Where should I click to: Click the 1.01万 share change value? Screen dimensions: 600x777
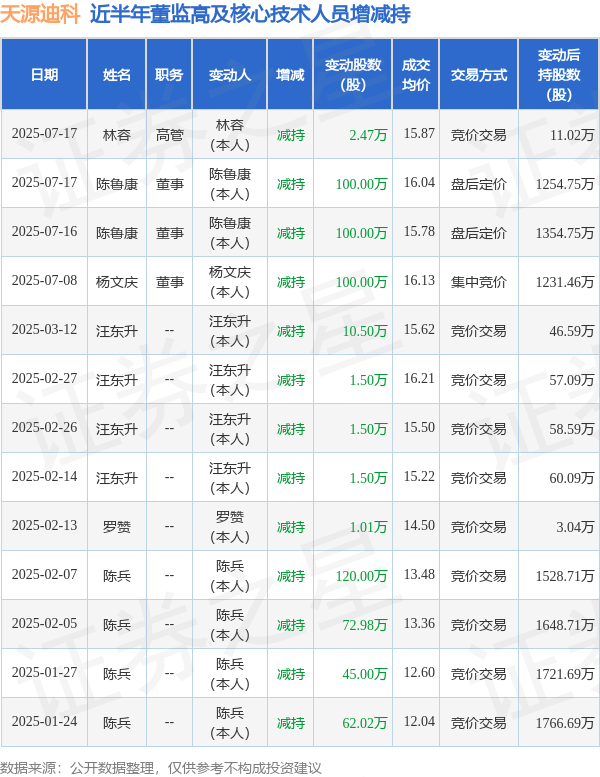pyautogui.click(x=368, y=527)
